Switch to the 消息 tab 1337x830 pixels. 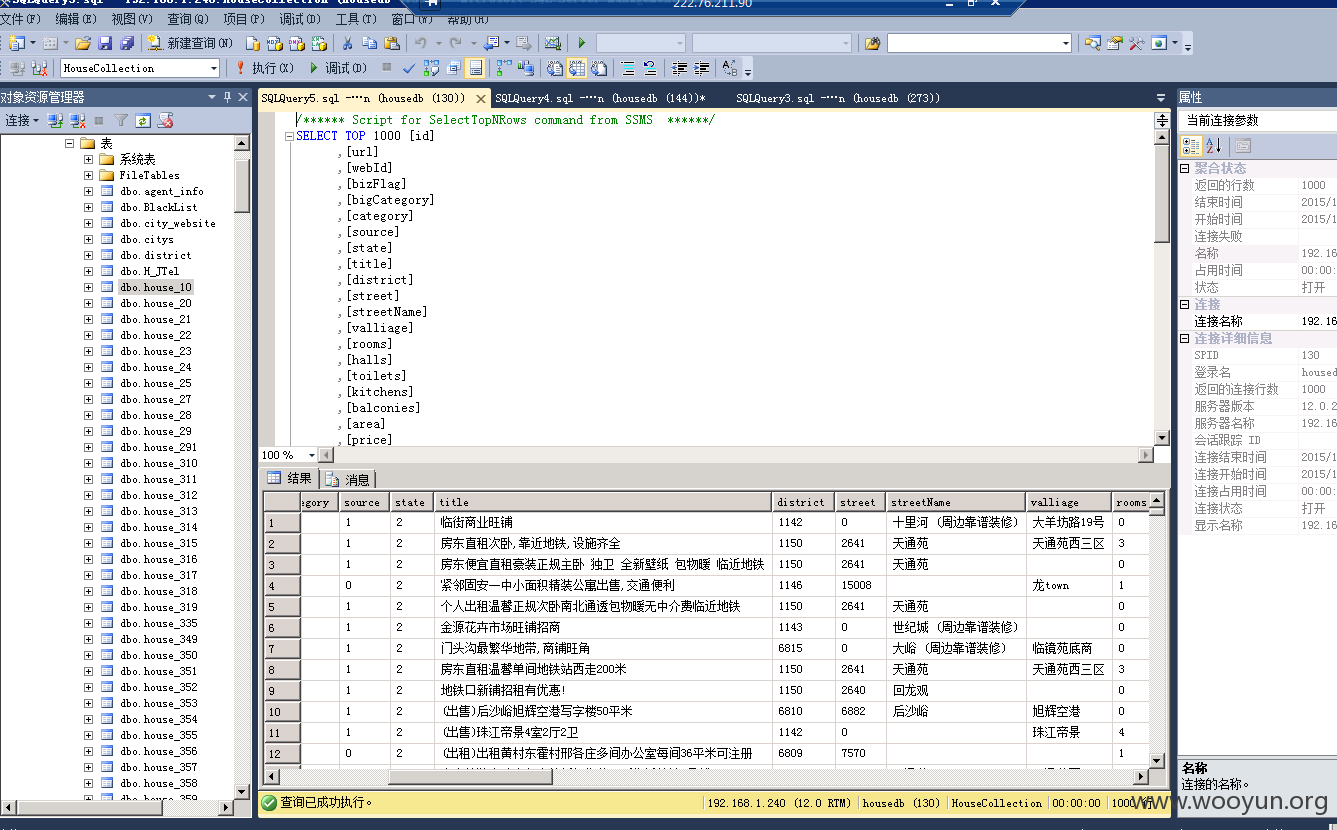[x=347, y=479]
